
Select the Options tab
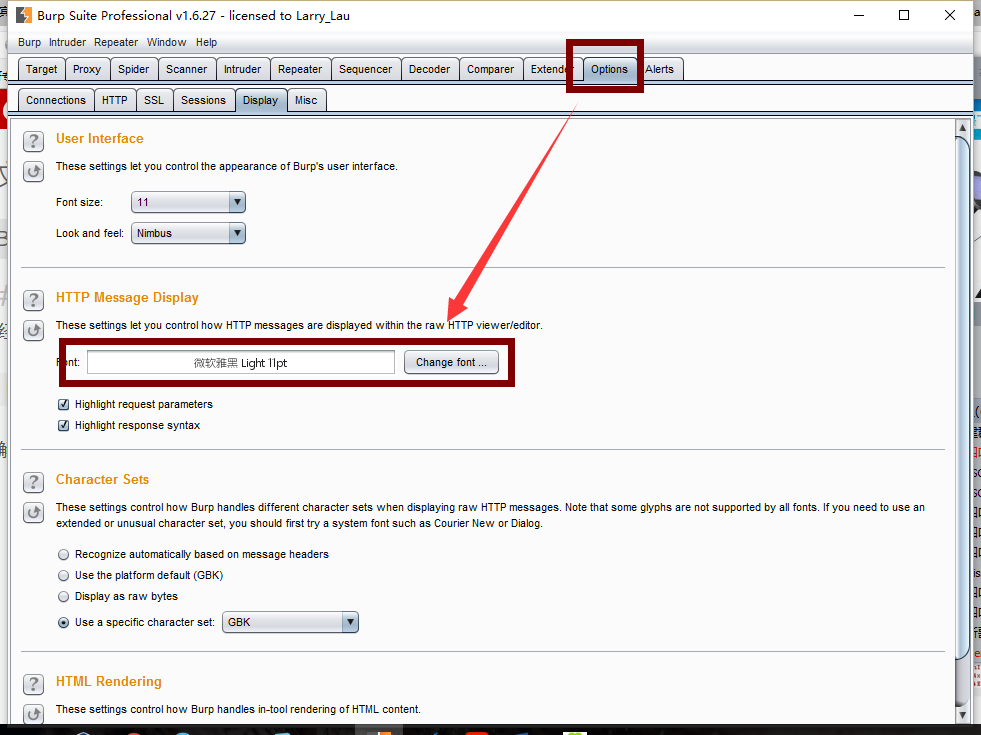point(609,69)
